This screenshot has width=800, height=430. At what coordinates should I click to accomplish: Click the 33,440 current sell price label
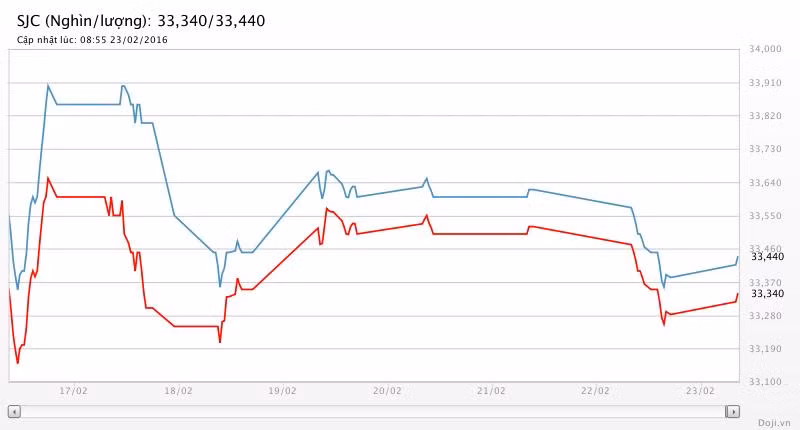click(767, 257)
